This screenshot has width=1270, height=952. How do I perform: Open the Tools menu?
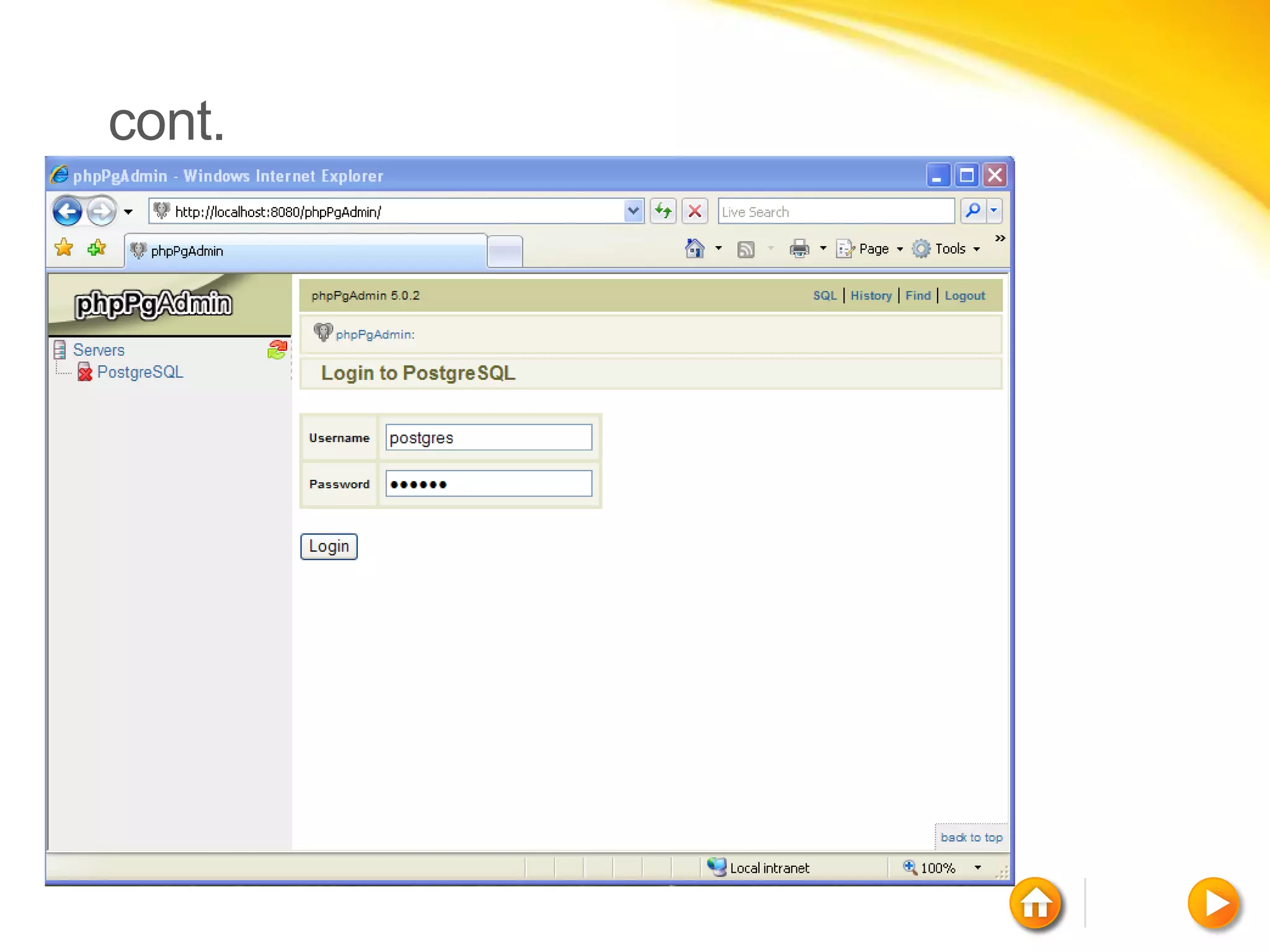pos(946,249)
